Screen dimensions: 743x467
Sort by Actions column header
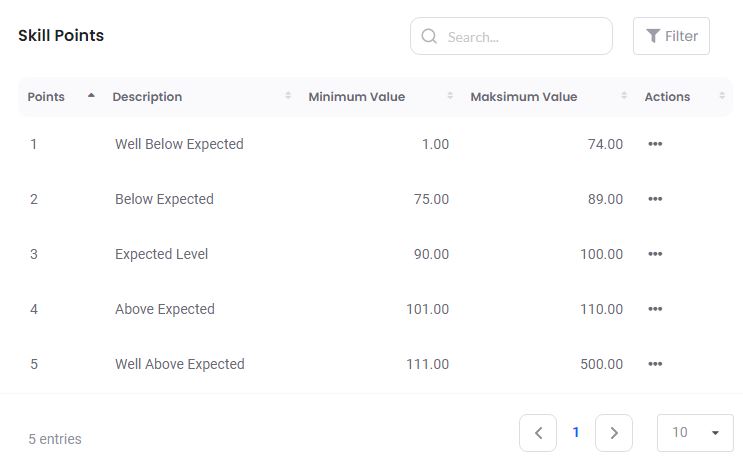pyautogui.click(x=667, y=97)
